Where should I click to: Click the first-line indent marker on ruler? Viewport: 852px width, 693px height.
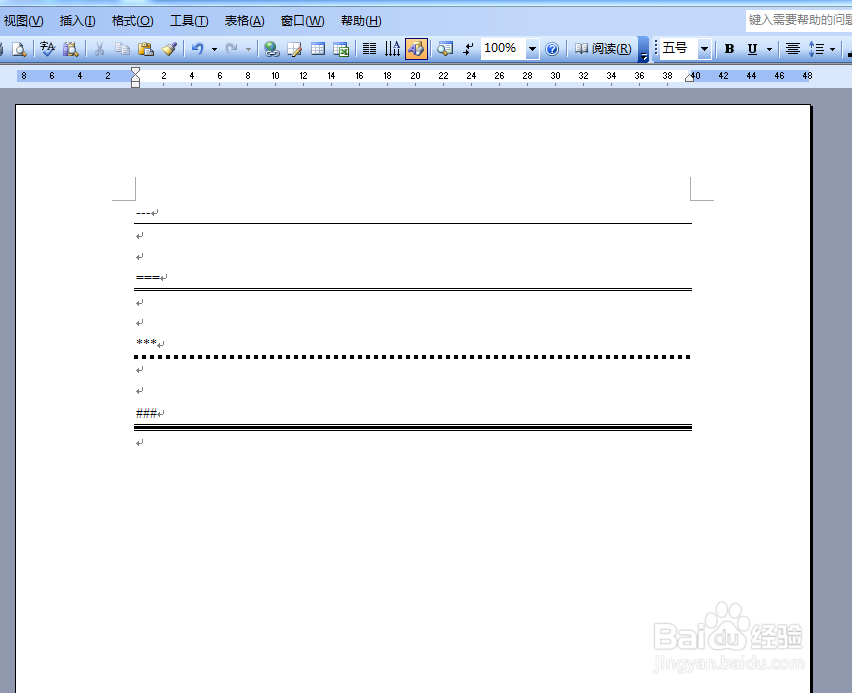click(135, 71)
